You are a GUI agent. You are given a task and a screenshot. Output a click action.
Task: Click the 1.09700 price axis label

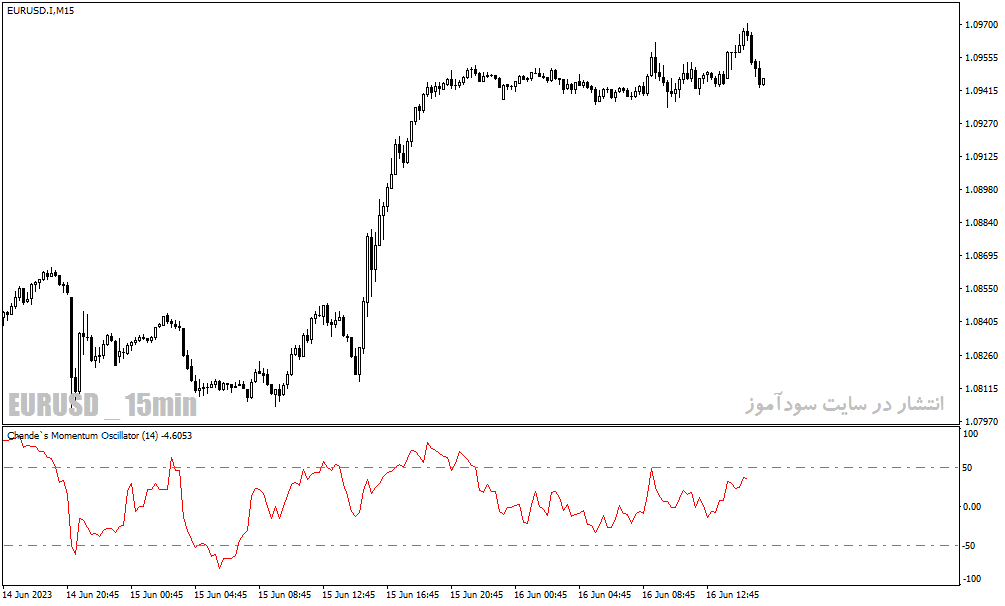click(981, 25)
